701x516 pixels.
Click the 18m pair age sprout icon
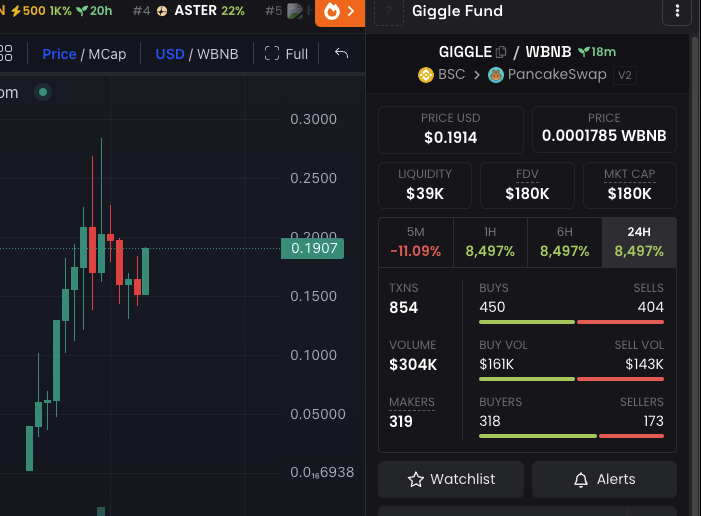583,52
